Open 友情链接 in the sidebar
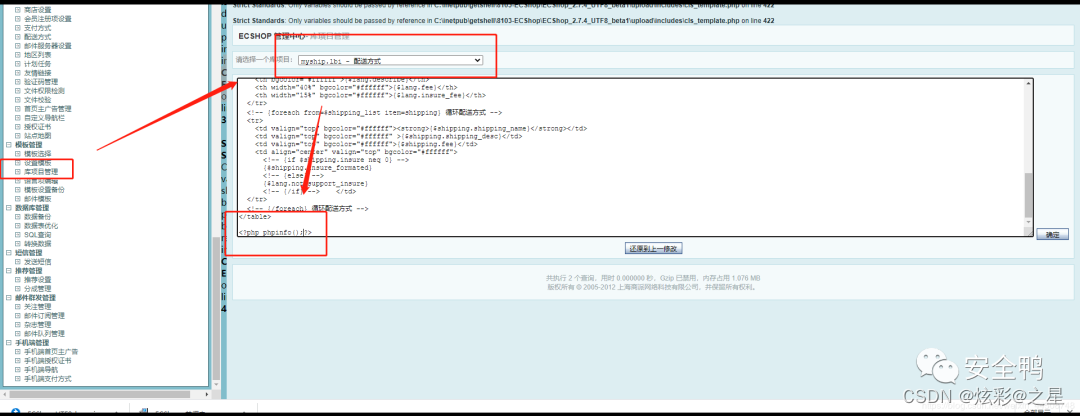Viewport: 1080px width, 416px height. pos(37,72)
